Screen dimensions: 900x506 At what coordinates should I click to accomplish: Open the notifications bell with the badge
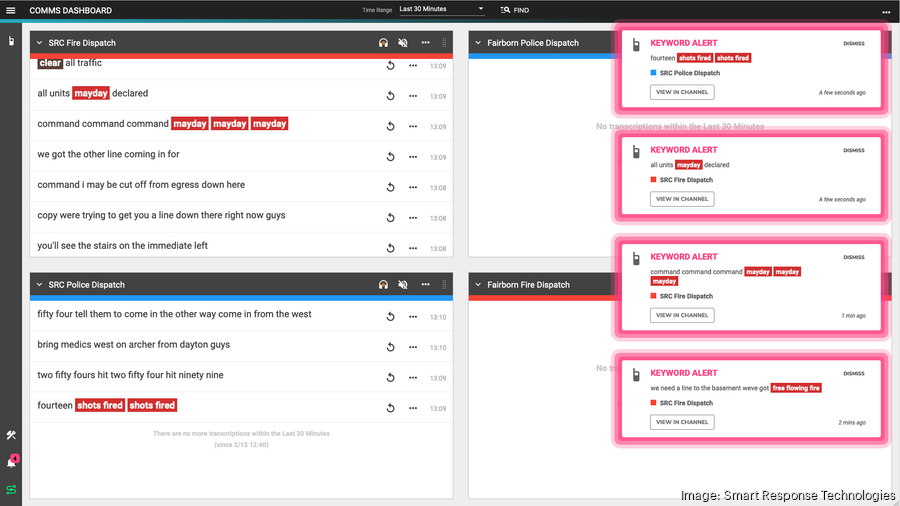pos(11,462)
